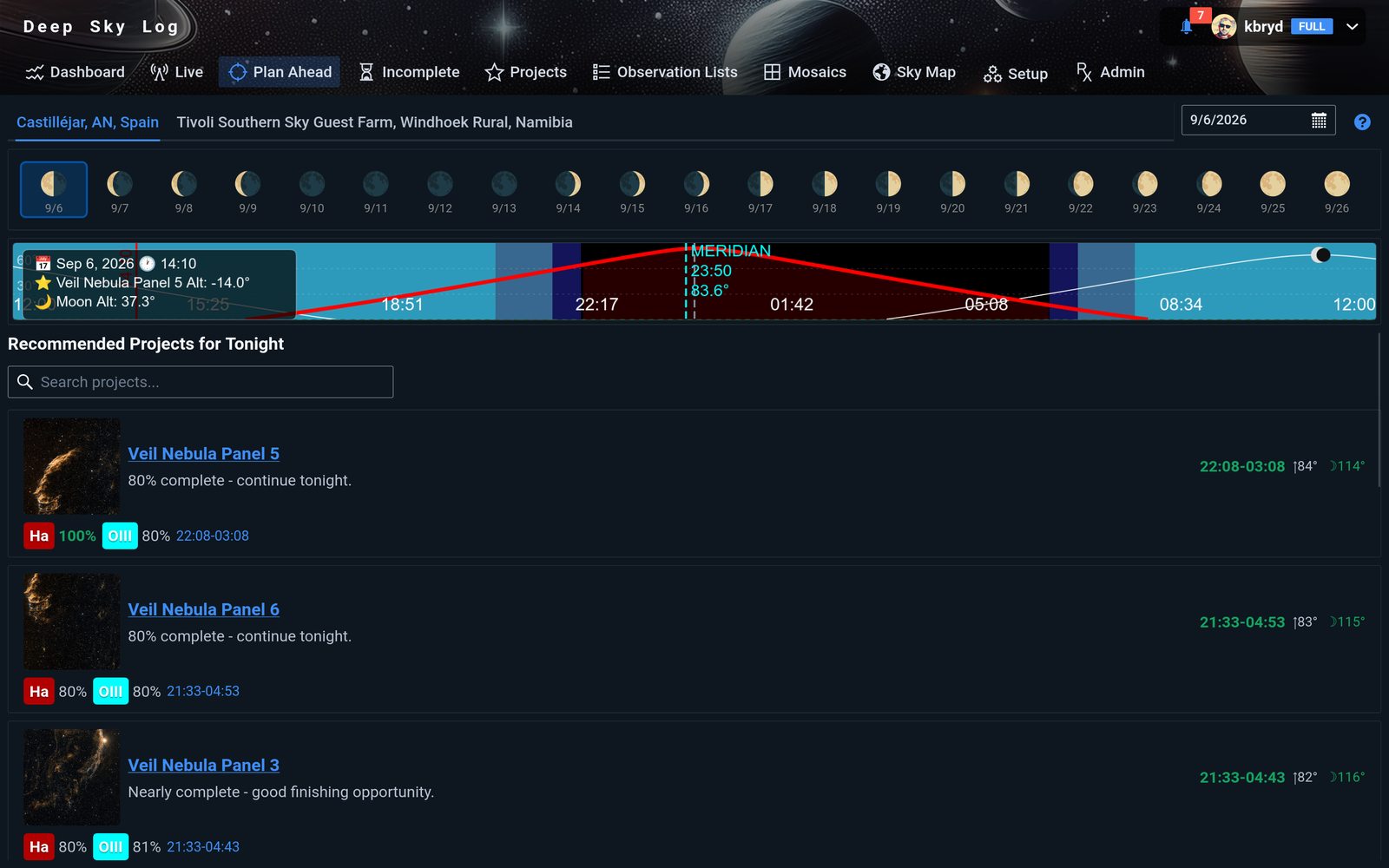Screen dimensions: 1389x868
Task: Open the Veil Nebula Panel 5 link
Action: click(x=204, y=454)
